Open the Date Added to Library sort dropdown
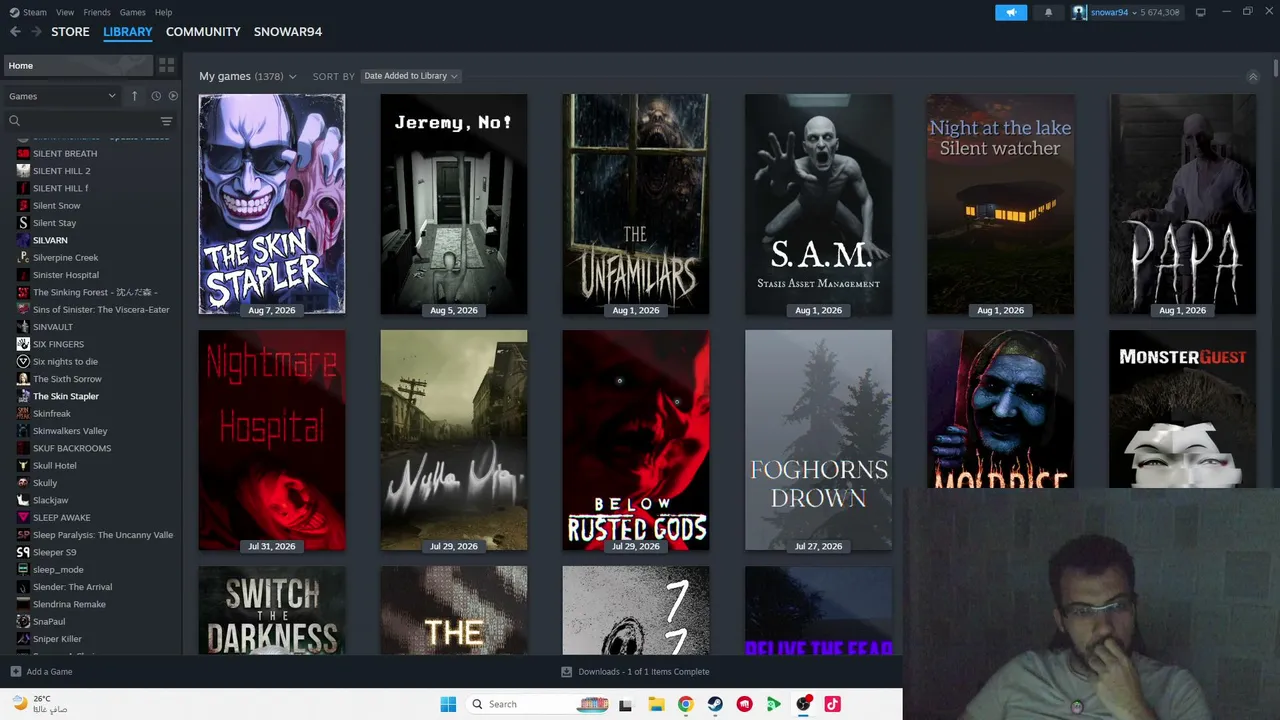 point(411,76)
